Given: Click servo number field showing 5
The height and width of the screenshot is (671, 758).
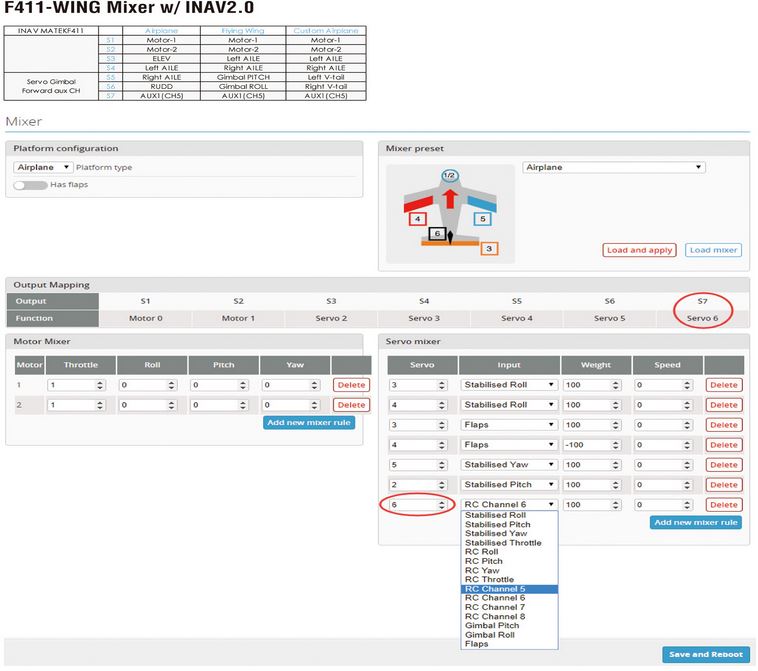Looking at the screenshot, I should 418,465.
